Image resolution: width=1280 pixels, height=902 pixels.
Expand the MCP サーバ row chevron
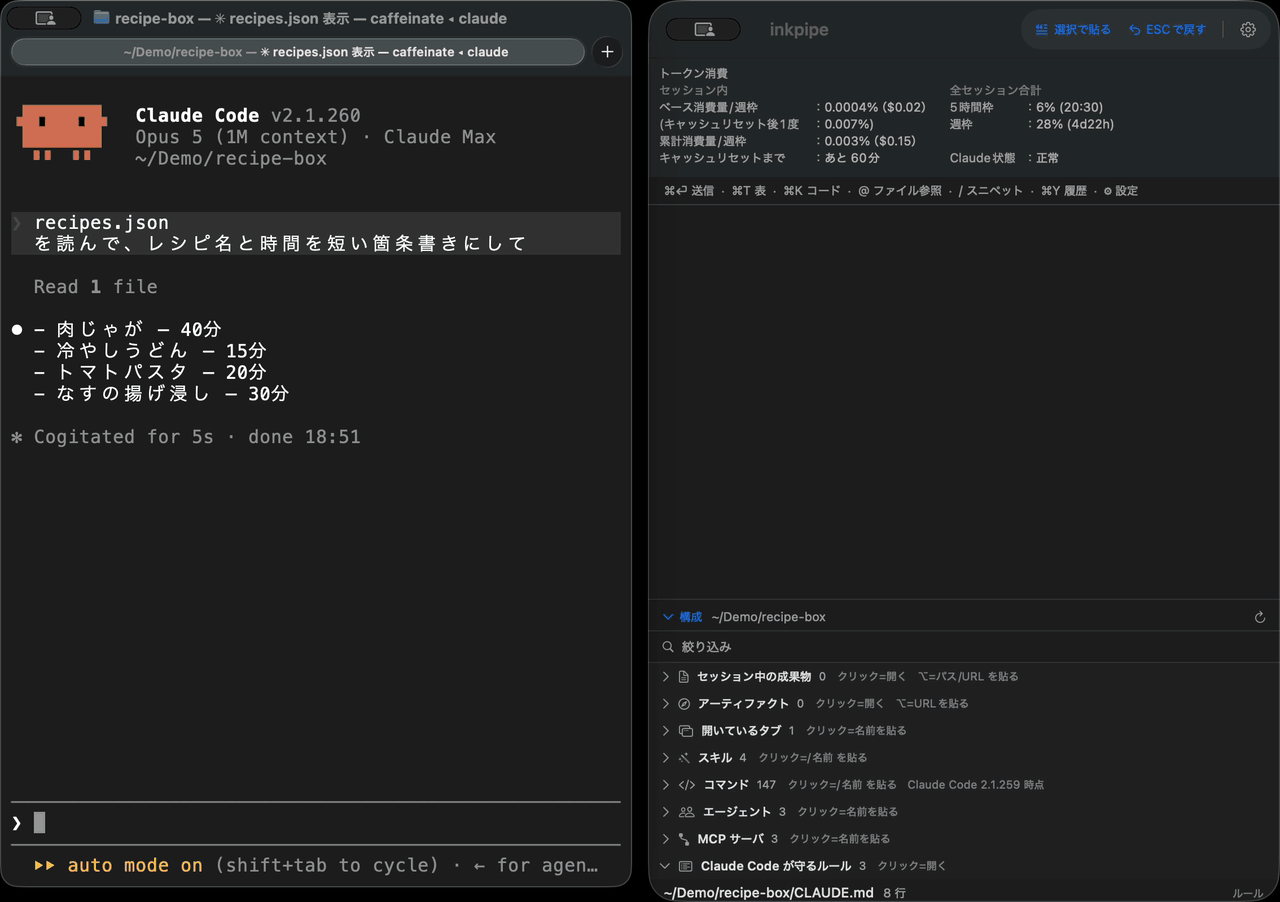(666, 839)
